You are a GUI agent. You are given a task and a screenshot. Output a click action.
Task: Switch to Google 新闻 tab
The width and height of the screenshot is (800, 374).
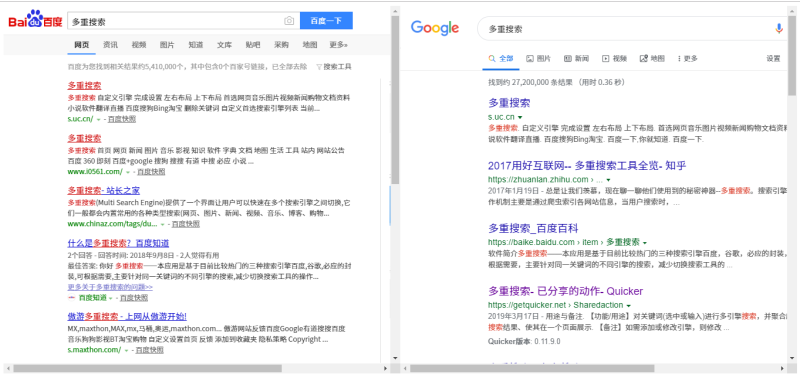pyautogui.click(x=577, y=59)
